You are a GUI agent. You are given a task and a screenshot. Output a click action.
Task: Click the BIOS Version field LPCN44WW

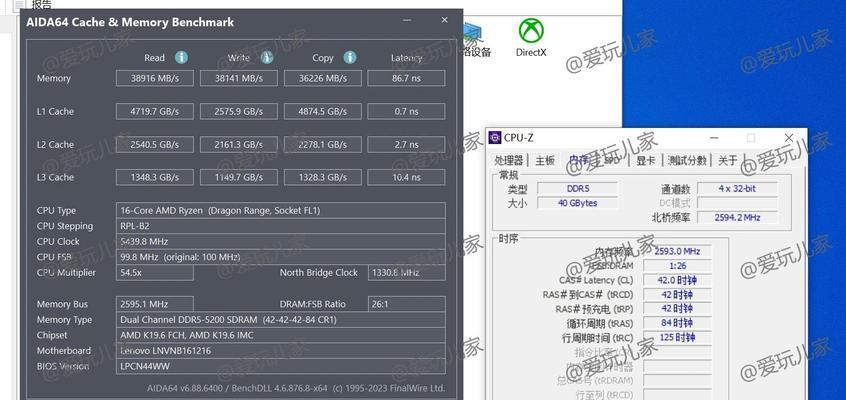tap(281, 367)
